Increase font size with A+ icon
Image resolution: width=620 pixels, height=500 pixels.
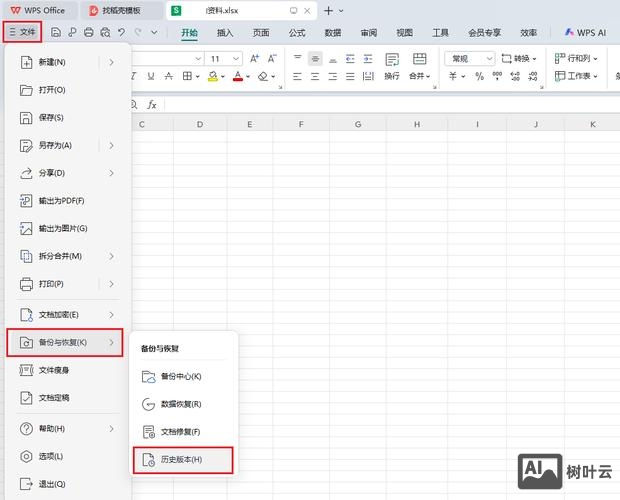[x=254, y=59]
